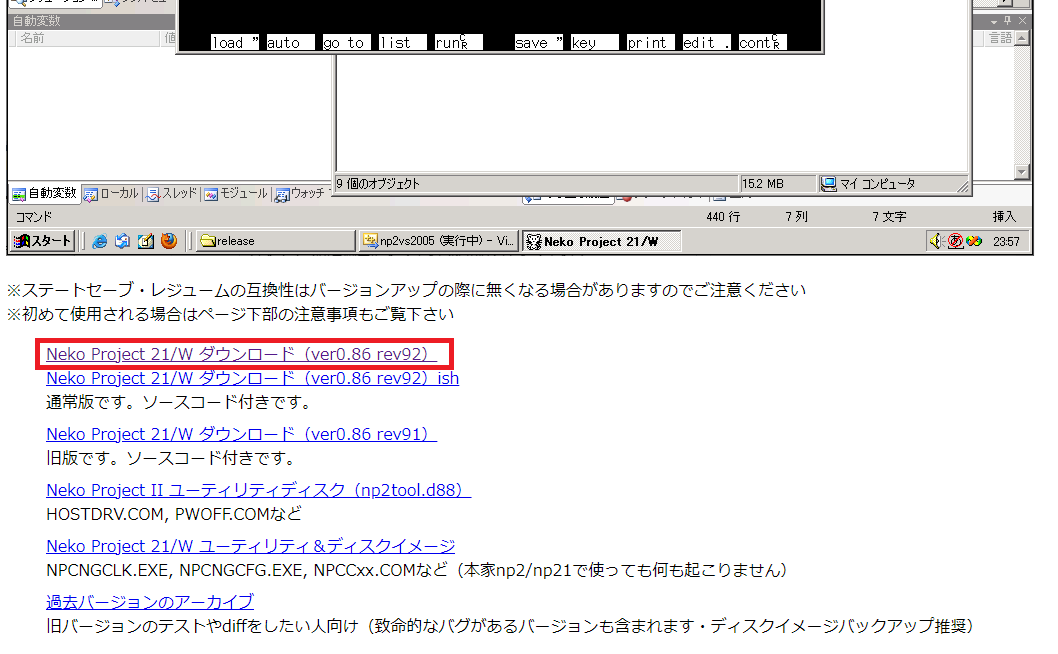The height and width of the screenshot is (654, 1058).
Task: Click the My Computer icon in status bar
Action: click(x=828, y=184)
